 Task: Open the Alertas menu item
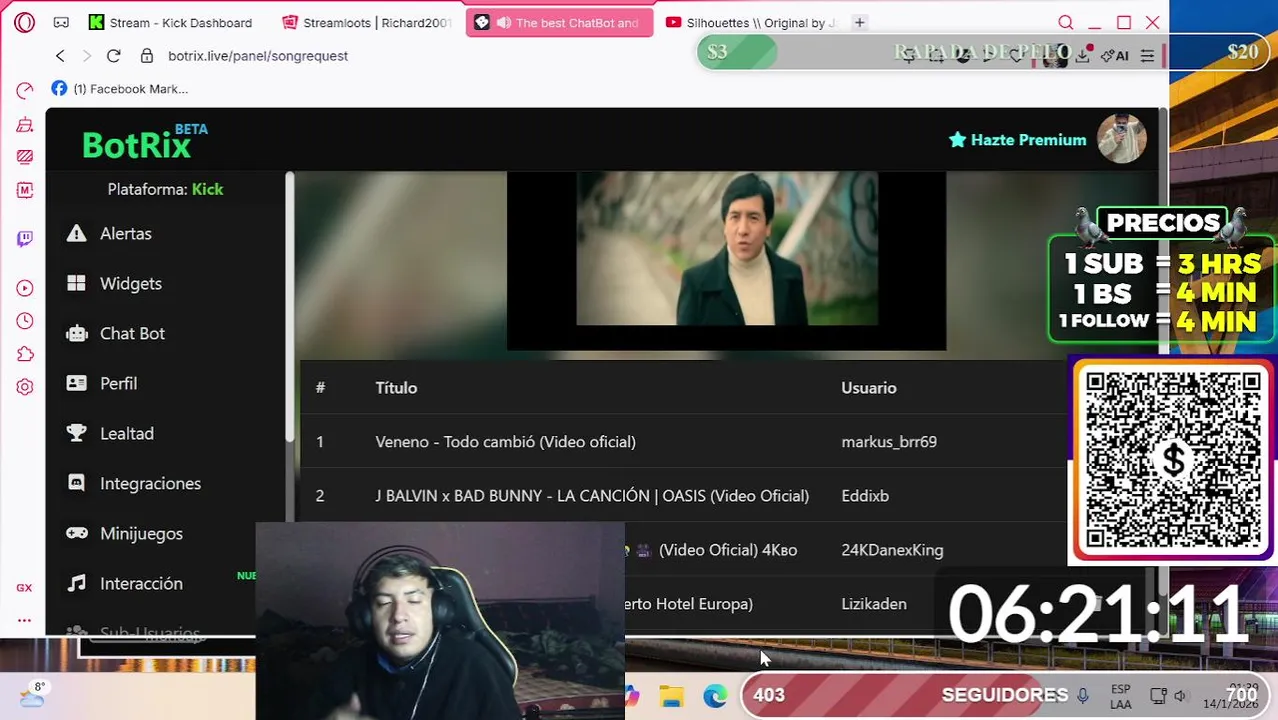tap(126, 233)
